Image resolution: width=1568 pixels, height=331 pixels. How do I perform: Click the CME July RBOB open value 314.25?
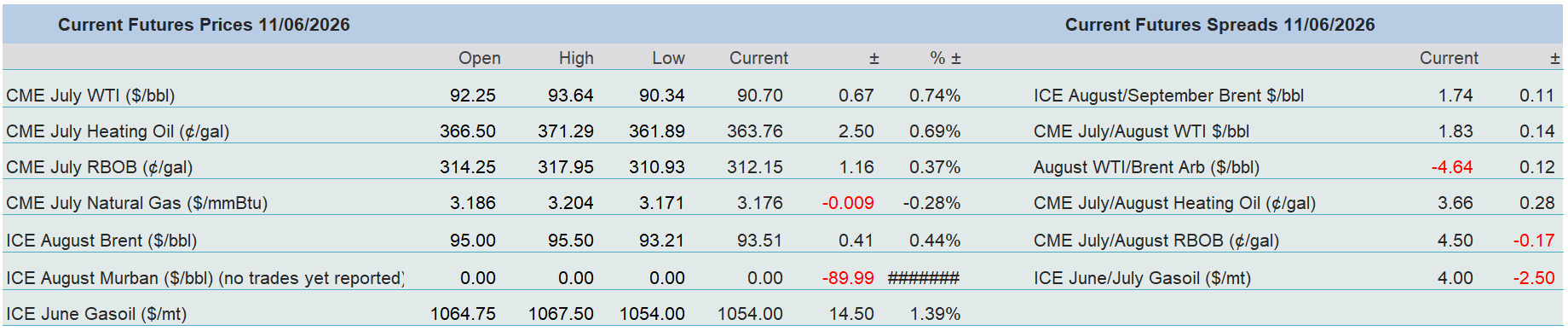(467, 167)
